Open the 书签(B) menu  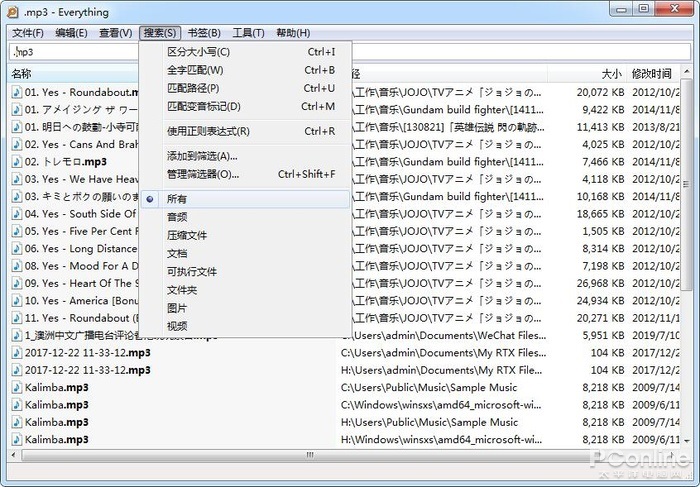[x=204, y=33]
